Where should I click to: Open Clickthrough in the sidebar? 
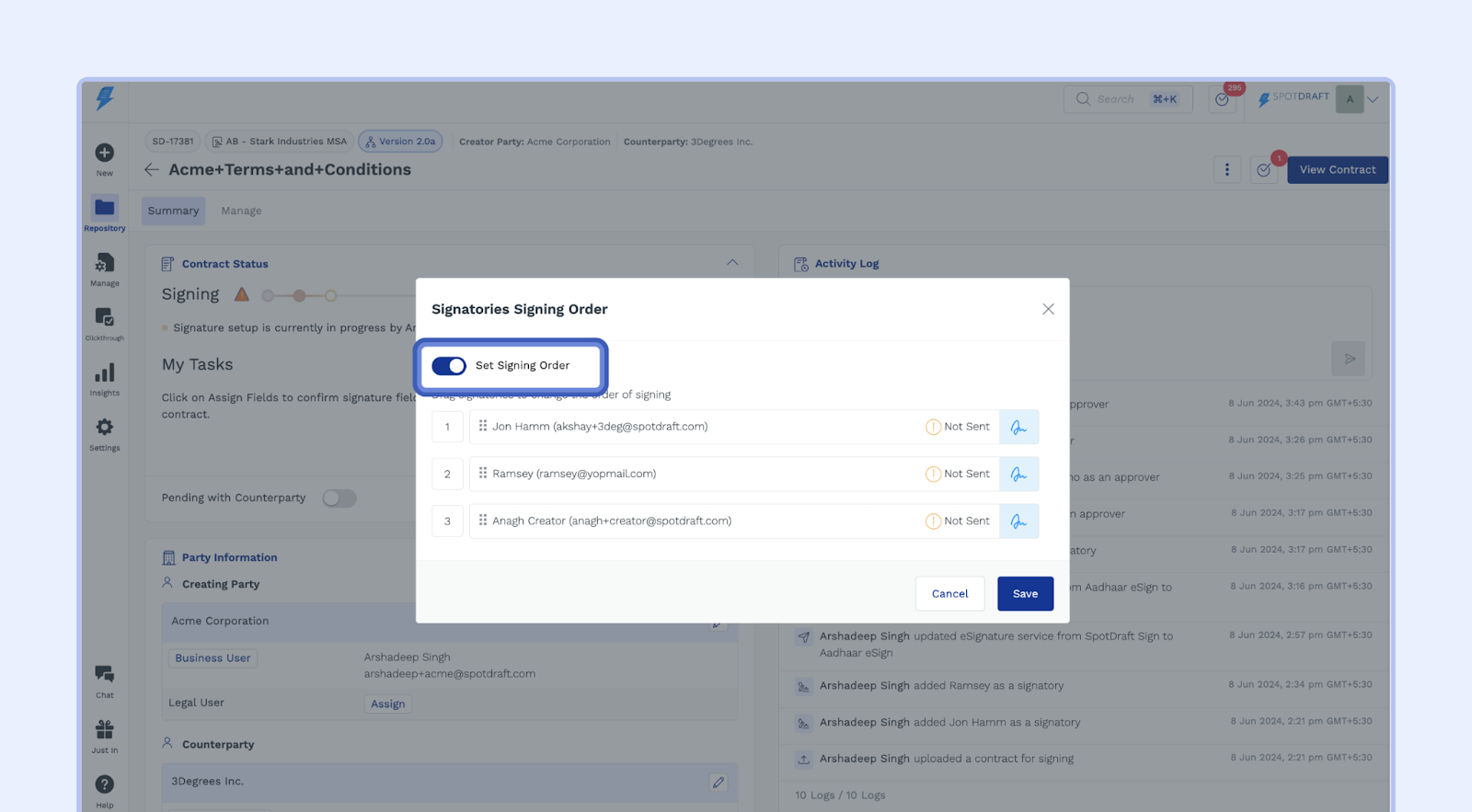tap(105, 319)
